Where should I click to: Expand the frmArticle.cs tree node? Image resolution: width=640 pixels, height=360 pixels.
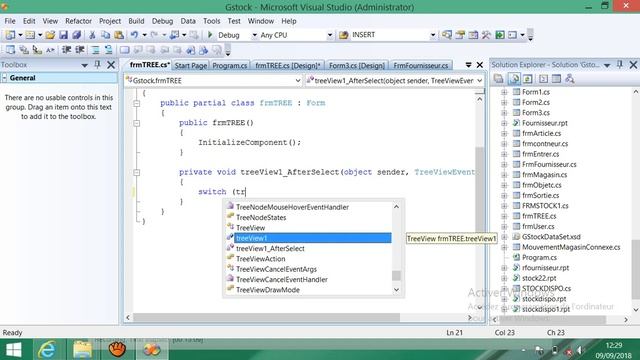[x=504, y=133]
